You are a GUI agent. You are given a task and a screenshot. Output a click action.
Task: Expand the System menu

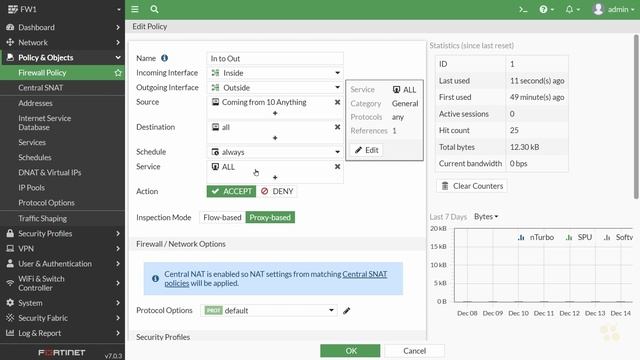62,303
